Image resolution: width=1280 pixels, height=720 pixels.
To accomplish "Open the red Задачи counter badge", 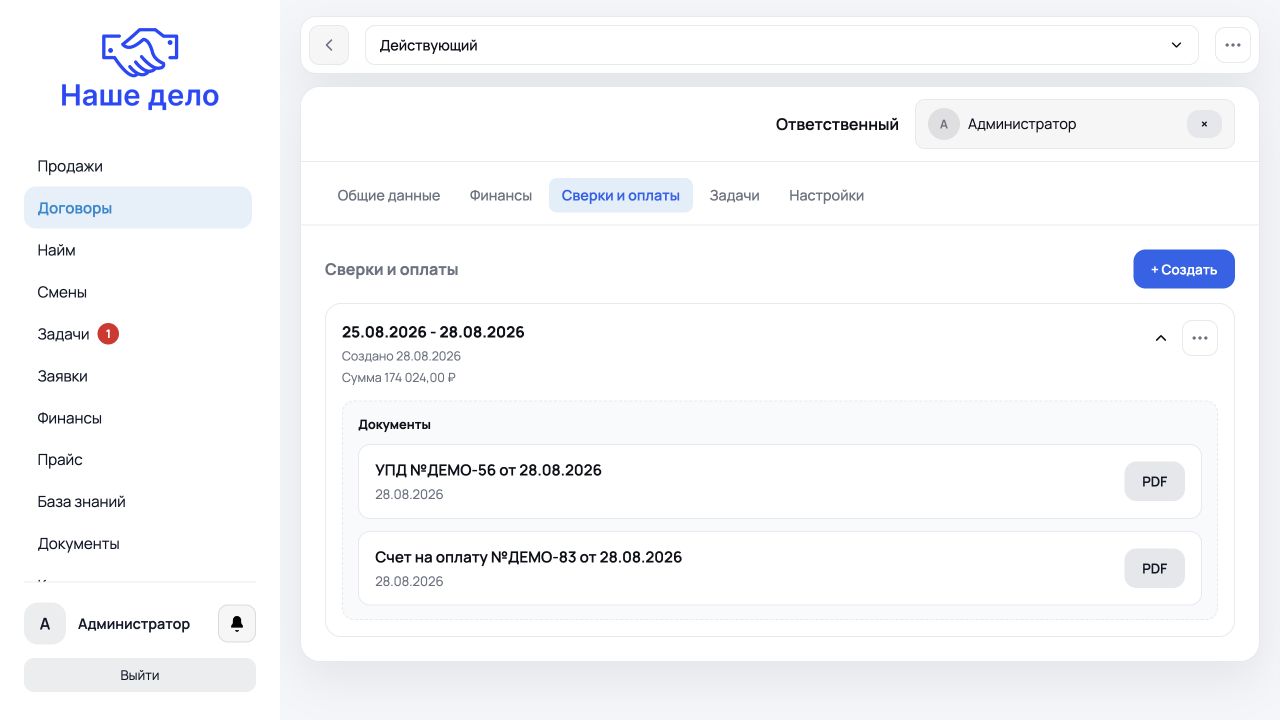I will 108,334.
